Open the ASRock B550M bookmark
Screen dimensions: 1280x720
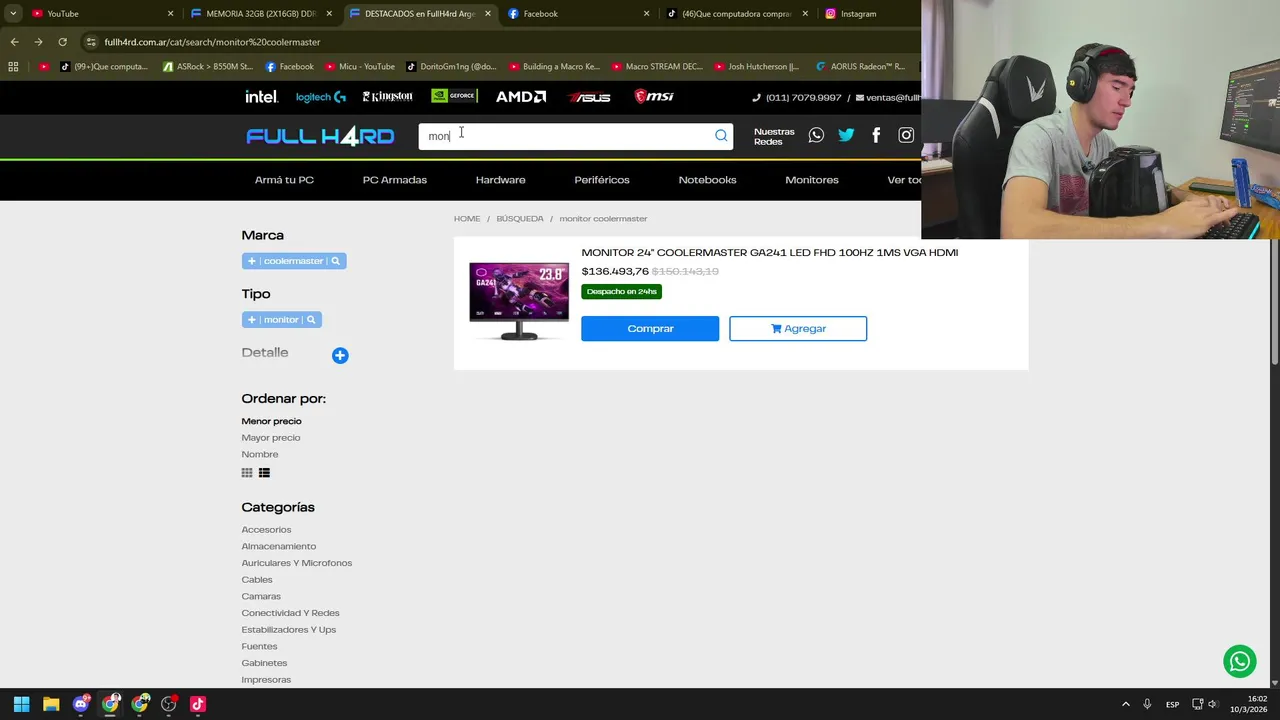207,67
